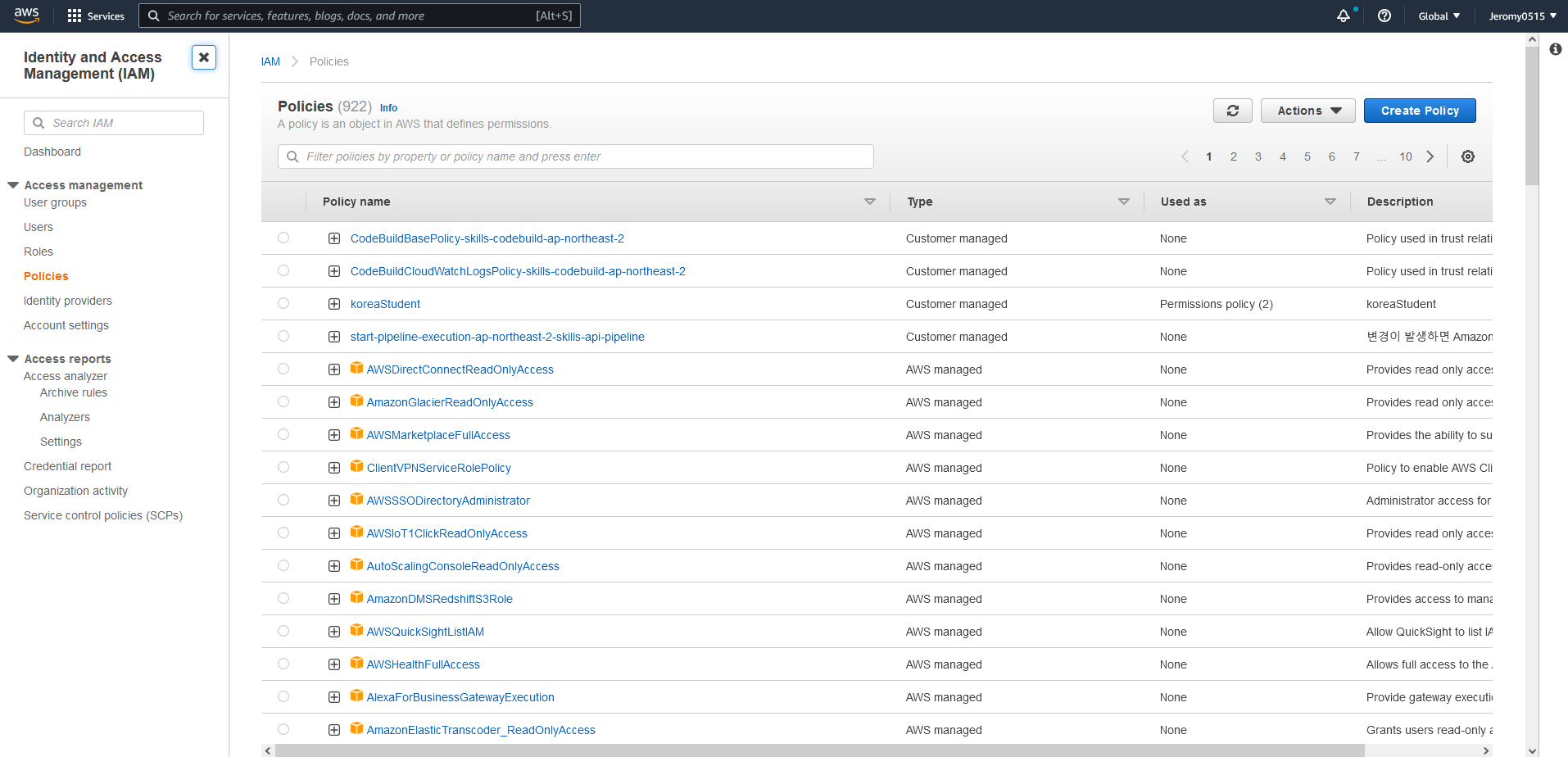Image resolution: width=1568 pixels, height=757 pixels.
Task: Open Credential report in the sidebar
Action: (67, 466)
